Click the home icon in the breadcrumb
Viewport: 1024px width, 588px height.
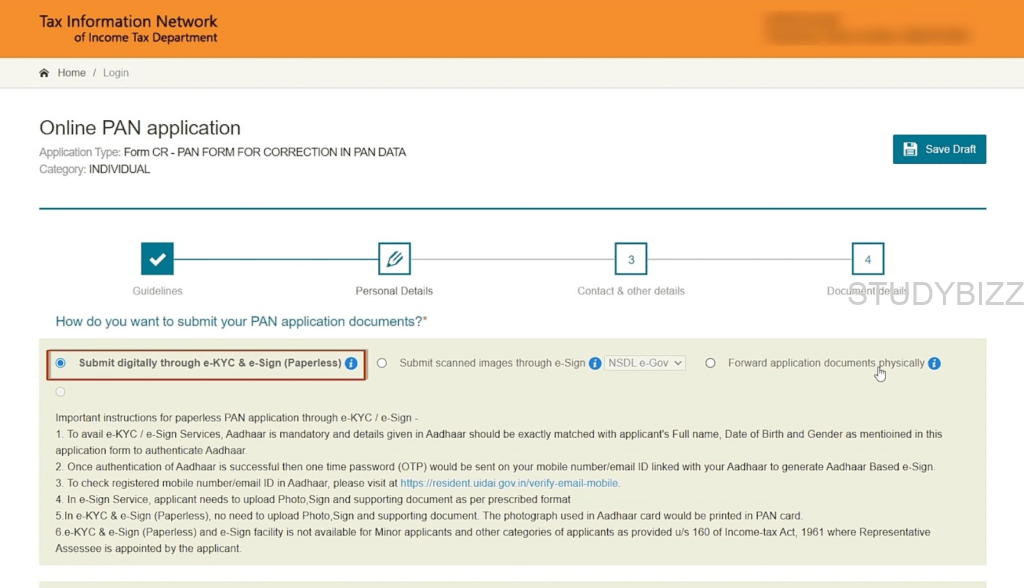44,73
